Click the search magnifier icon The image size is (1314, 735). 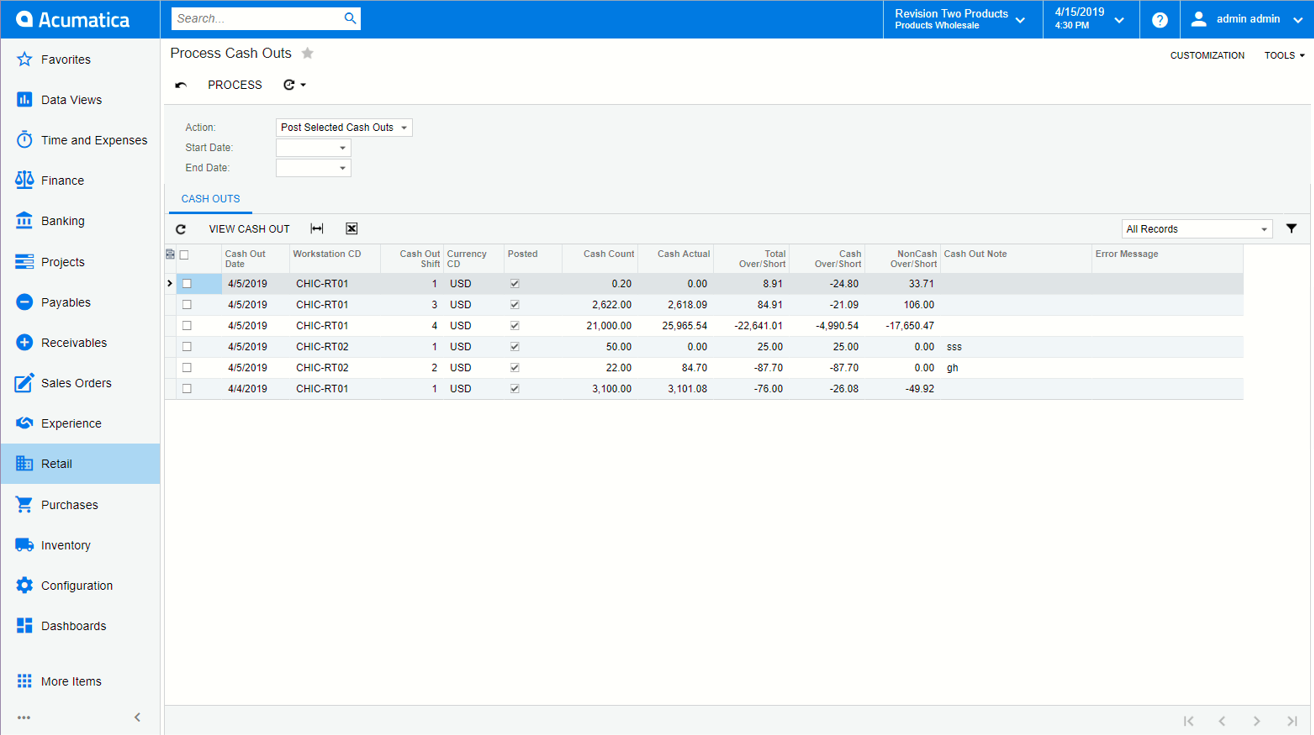pos(350,18)
